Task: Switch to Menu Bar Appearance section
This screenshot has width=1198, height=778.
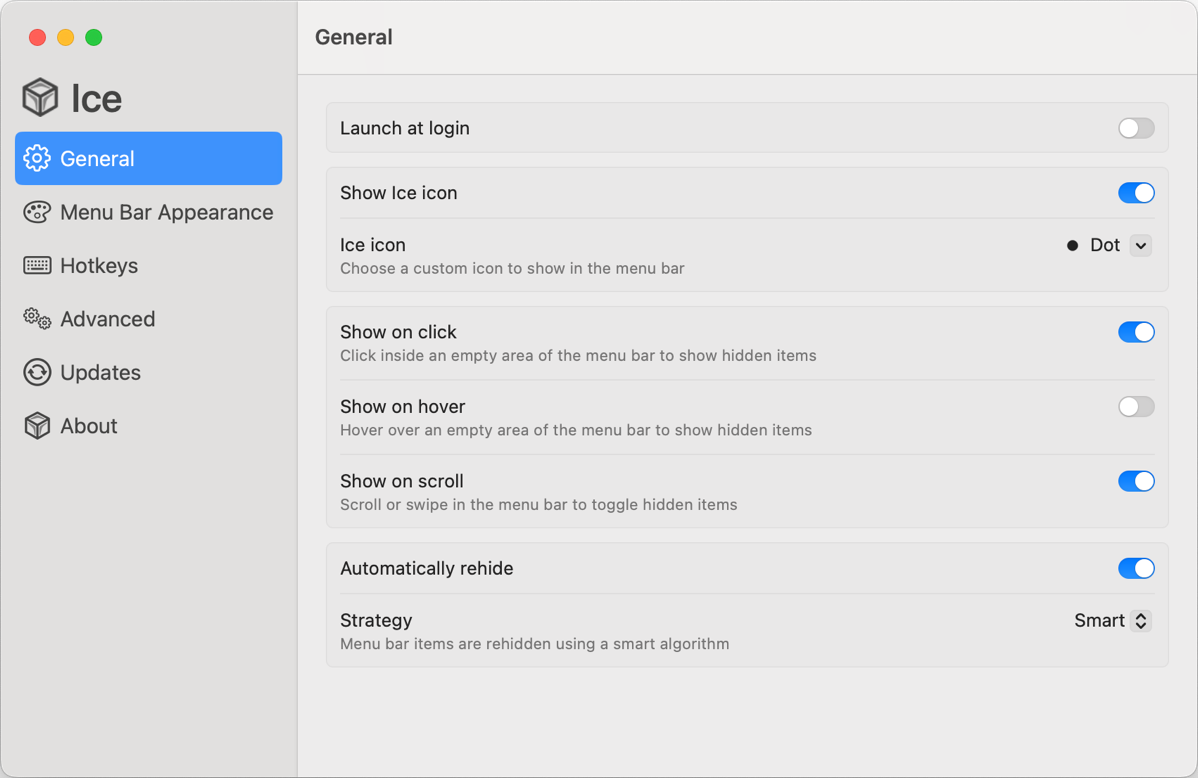Action: pyautogui.click(x=166, y=212)
